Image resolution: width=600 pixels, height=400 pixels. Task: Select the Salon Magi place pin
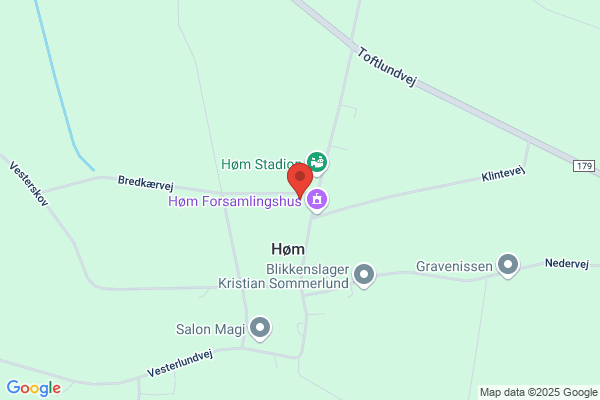point(260,328)
